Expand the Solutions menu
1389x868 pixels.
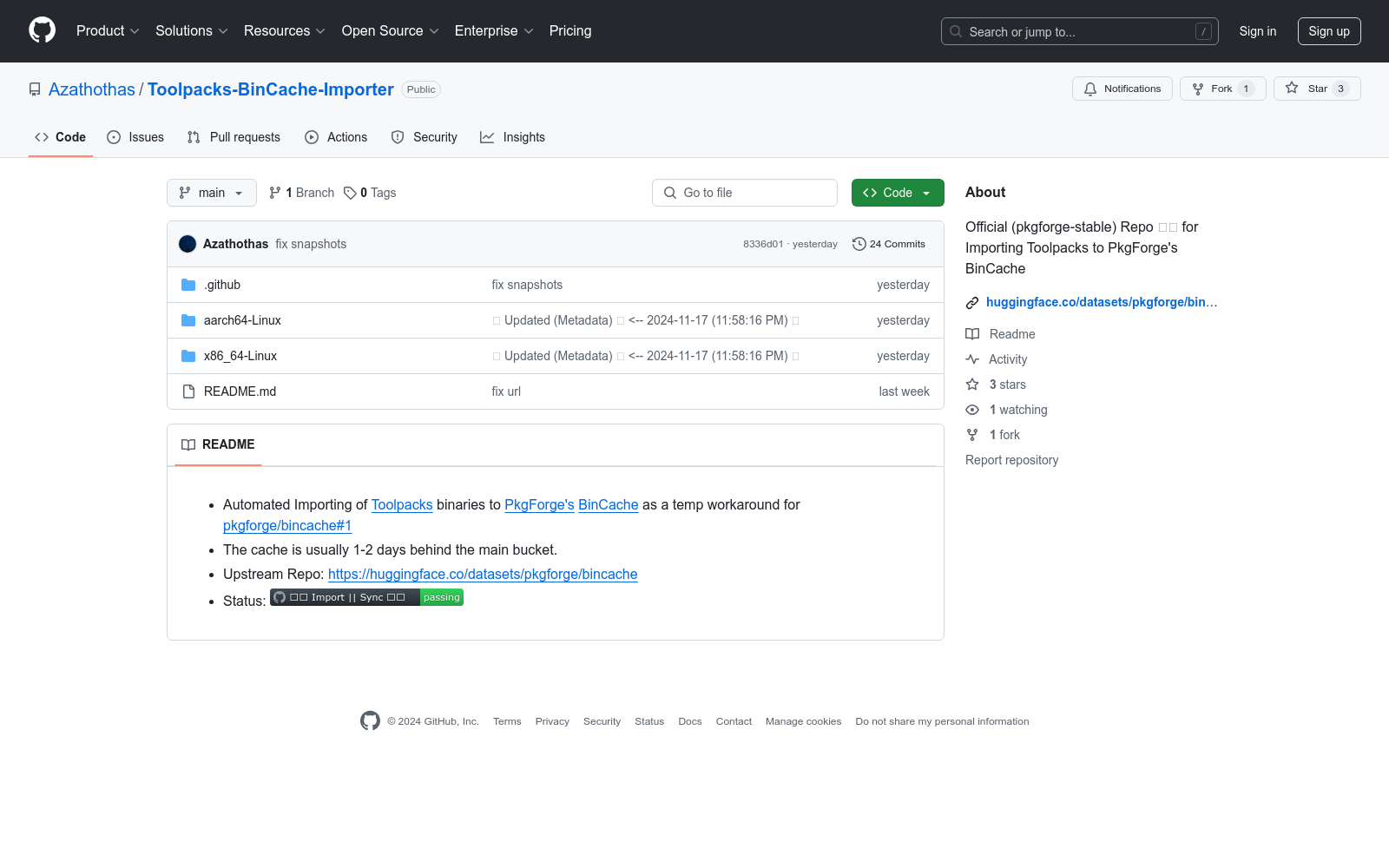click(192, 31)
